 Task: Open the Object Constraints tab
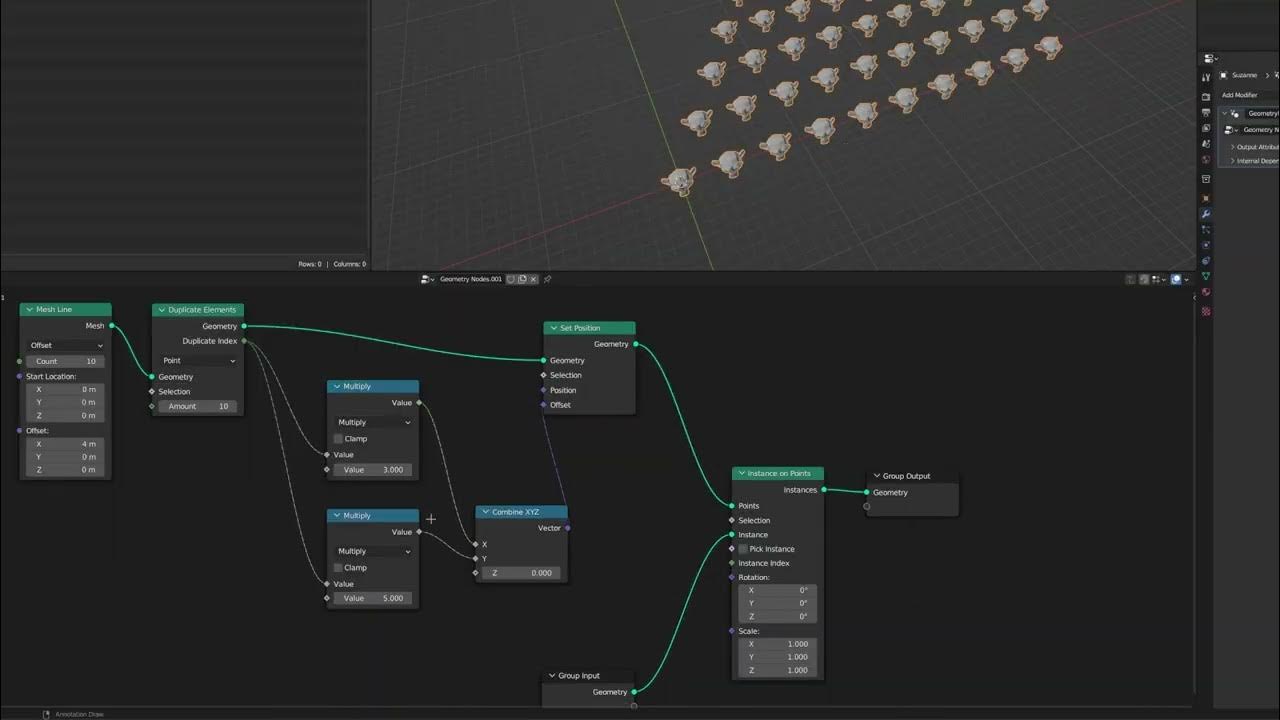pyautogui.click(x=1206, y=260)
